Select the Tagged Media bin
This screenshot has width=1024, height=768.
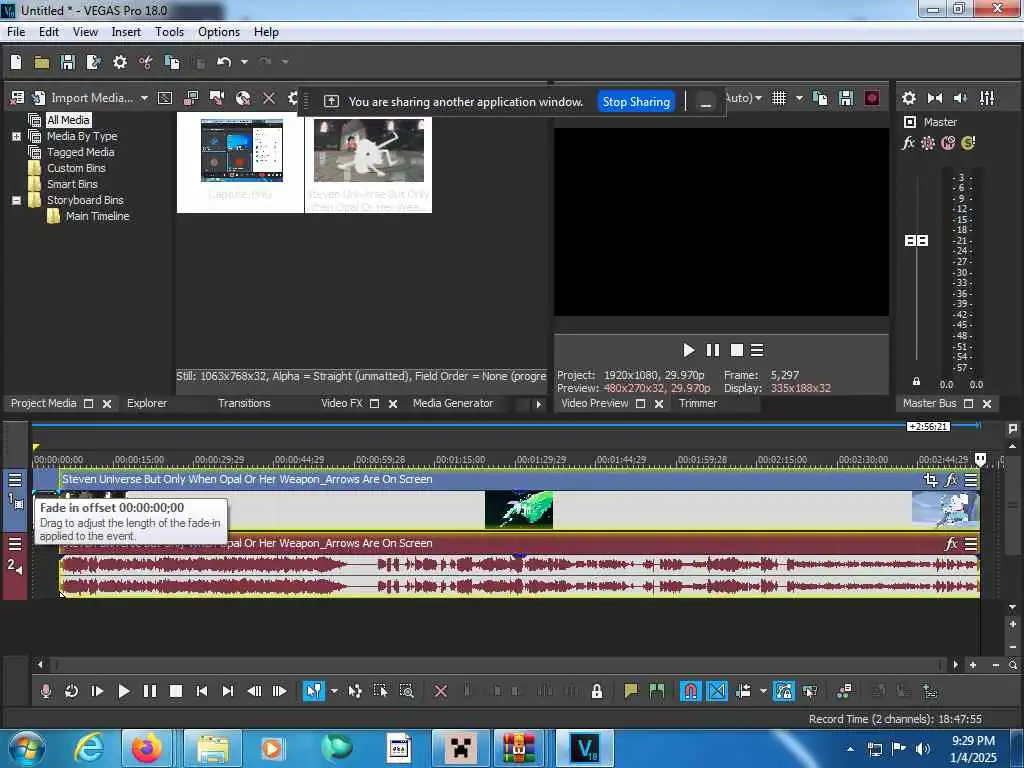pyautogui.click(x=80, y=152)
